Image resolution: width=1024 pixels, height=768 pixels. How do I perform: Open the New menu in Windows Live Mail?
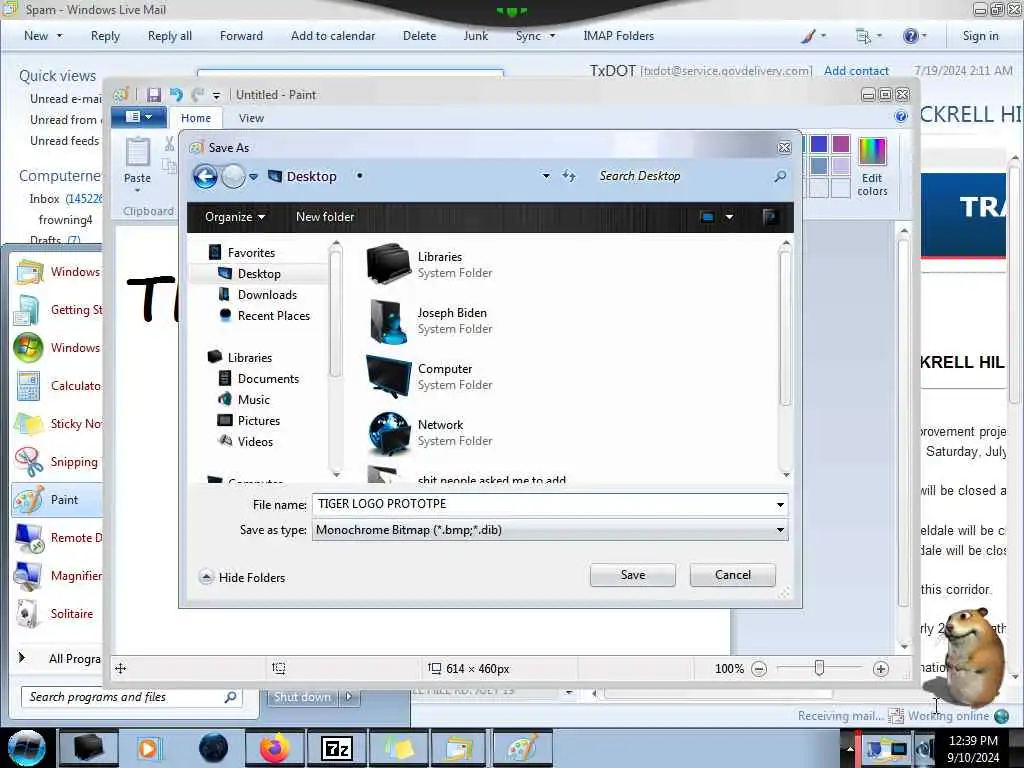pos(43,36)
